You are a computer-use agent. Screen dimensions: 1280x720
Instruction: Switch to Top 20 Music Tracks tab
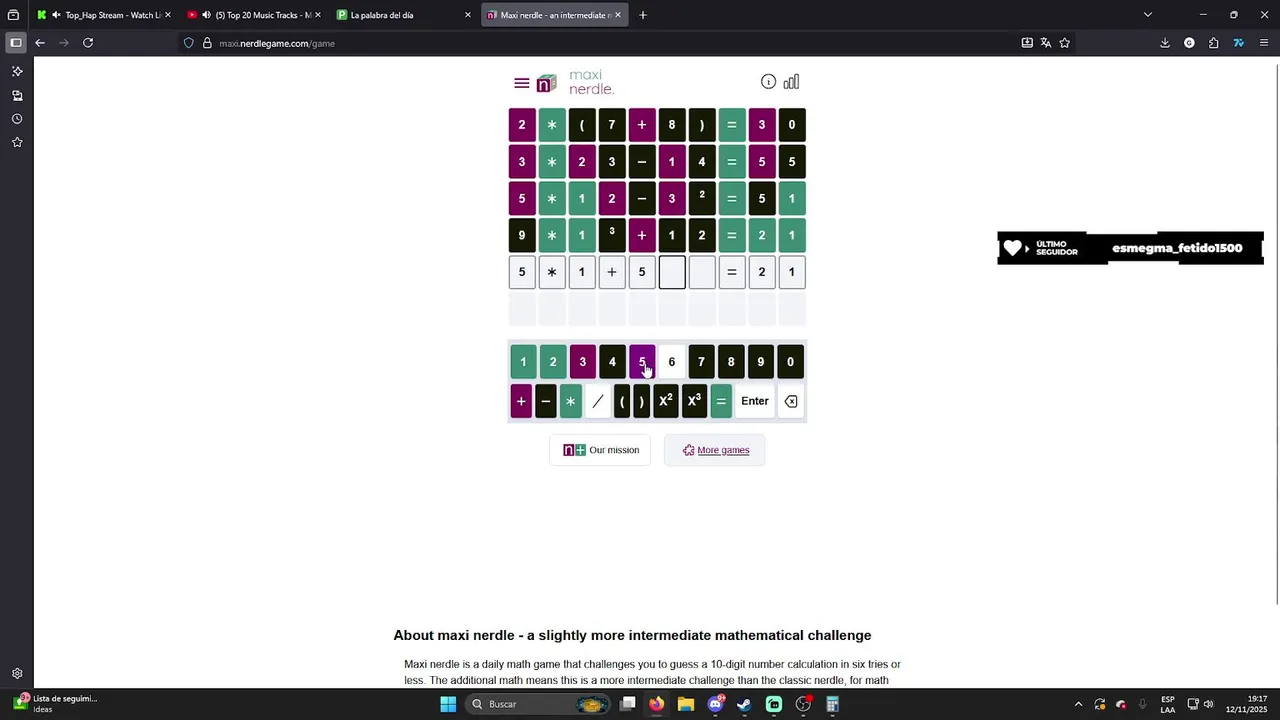pyautogui.click(x=255, y=15)
